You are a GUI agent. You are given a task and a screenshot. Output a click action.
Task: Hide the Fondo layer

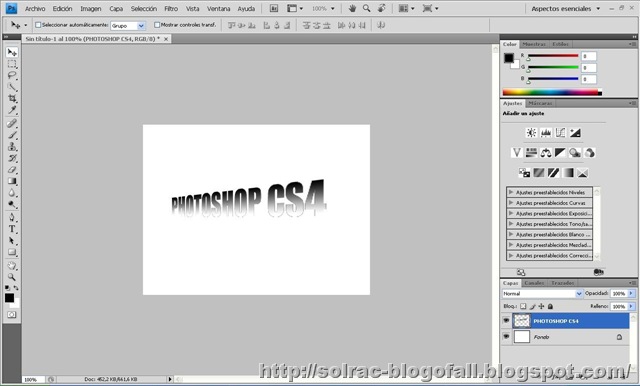click(x=506, y=337)
